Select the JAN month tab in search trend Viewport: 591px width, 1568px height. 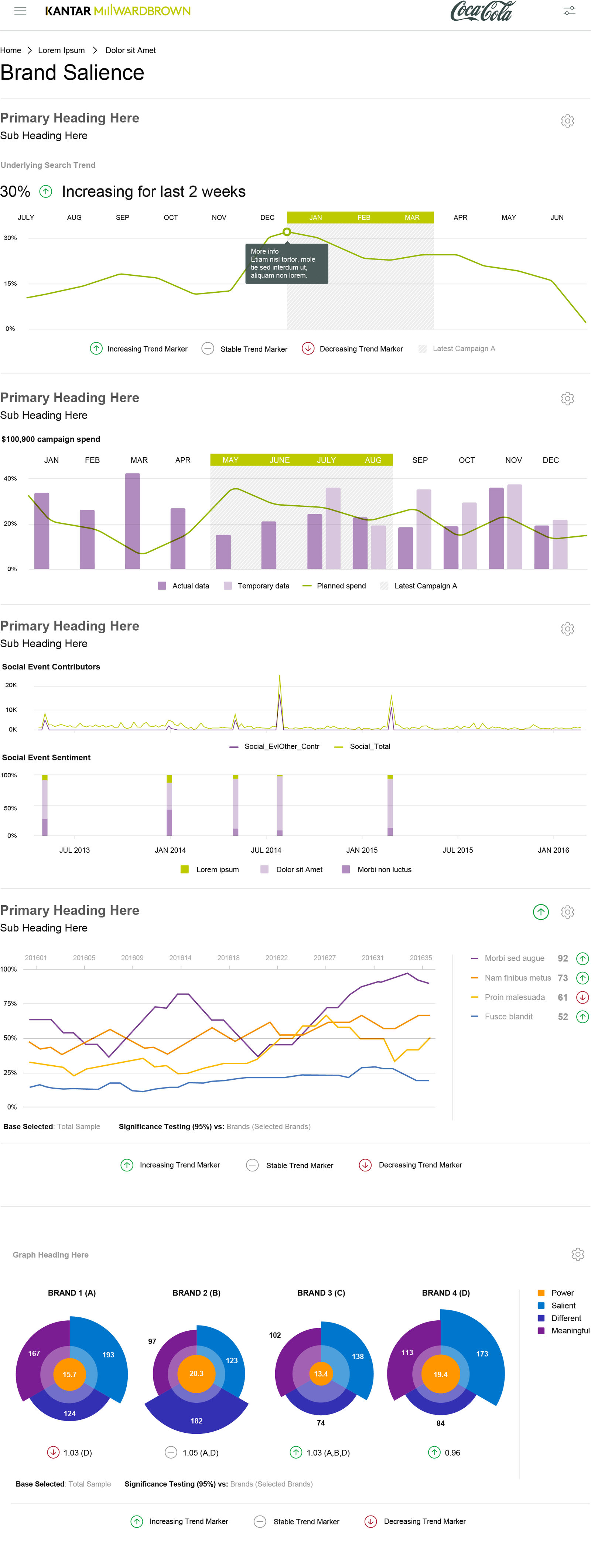(x=315, y=217)
